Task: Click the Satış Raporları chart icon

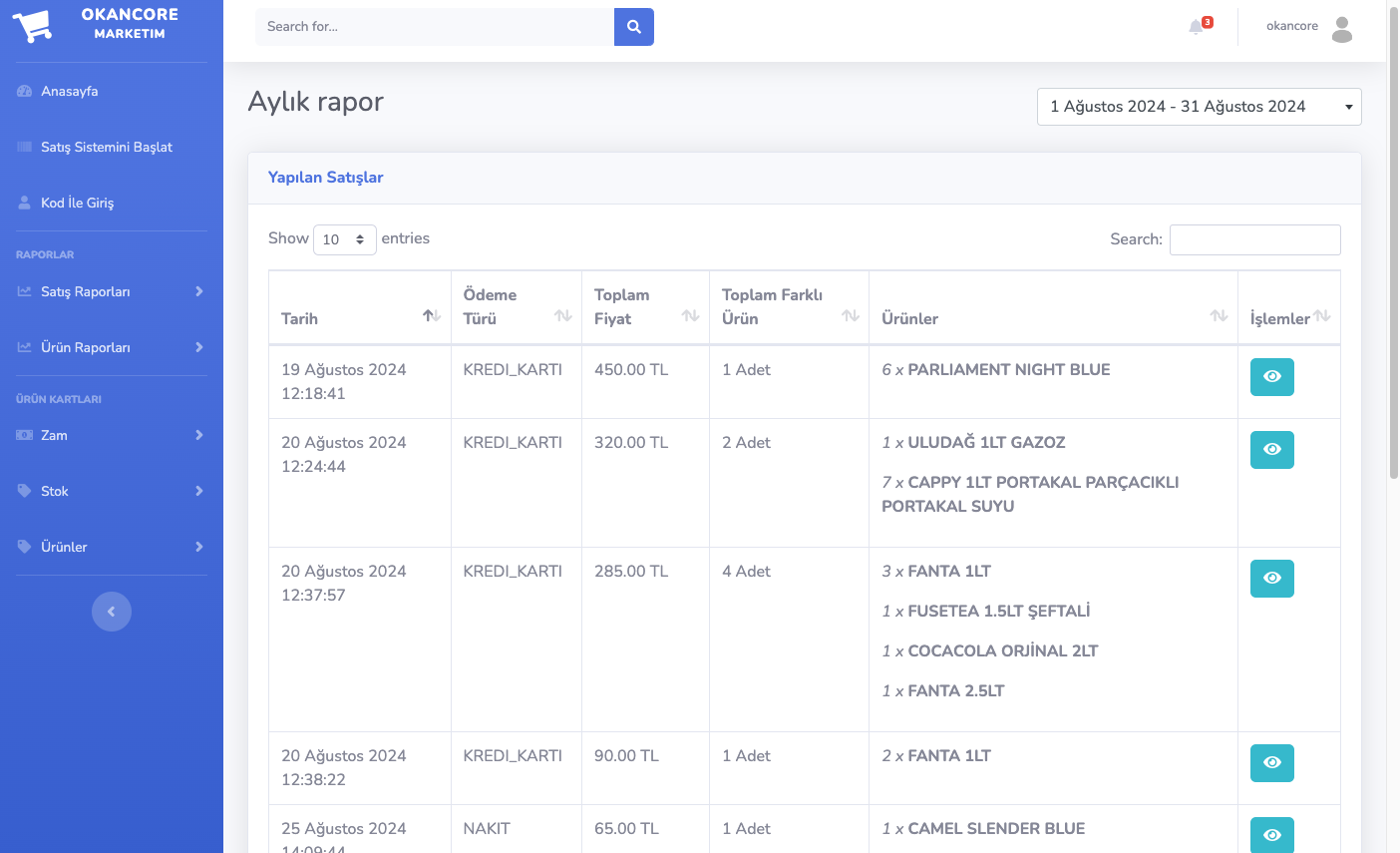Action: [x=25, y=291]
